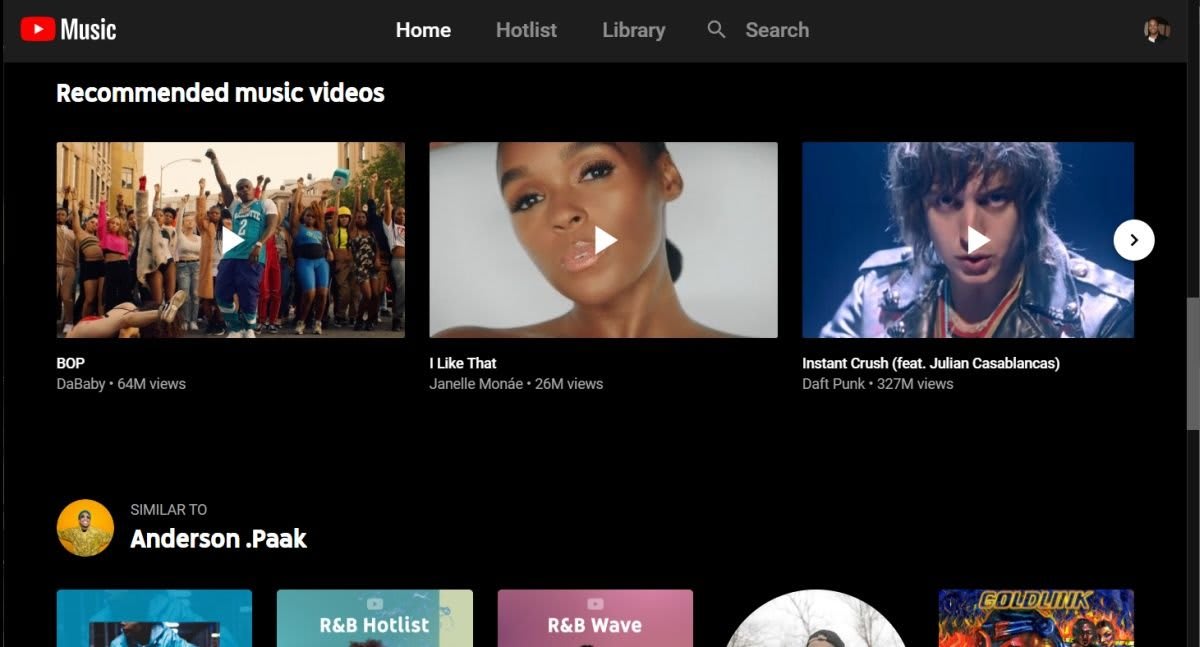Play the BOP music video
Viewport: 1200px width, 647px height.
click(231, 240)
